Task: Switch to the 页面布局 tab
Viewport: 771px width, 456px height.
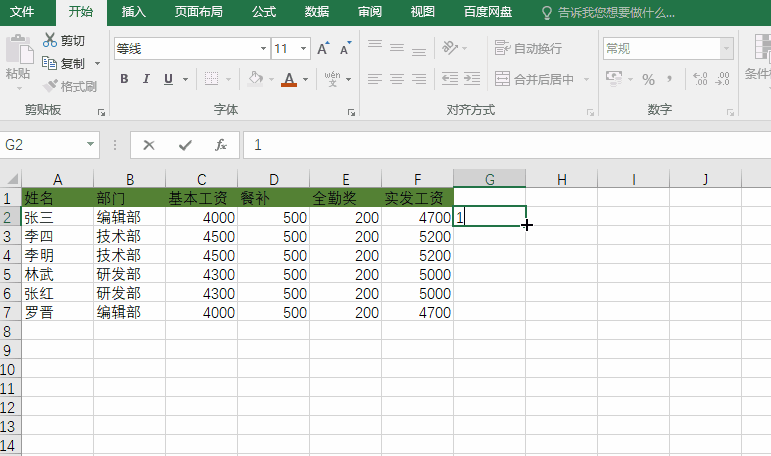Action: pos(199,12)
